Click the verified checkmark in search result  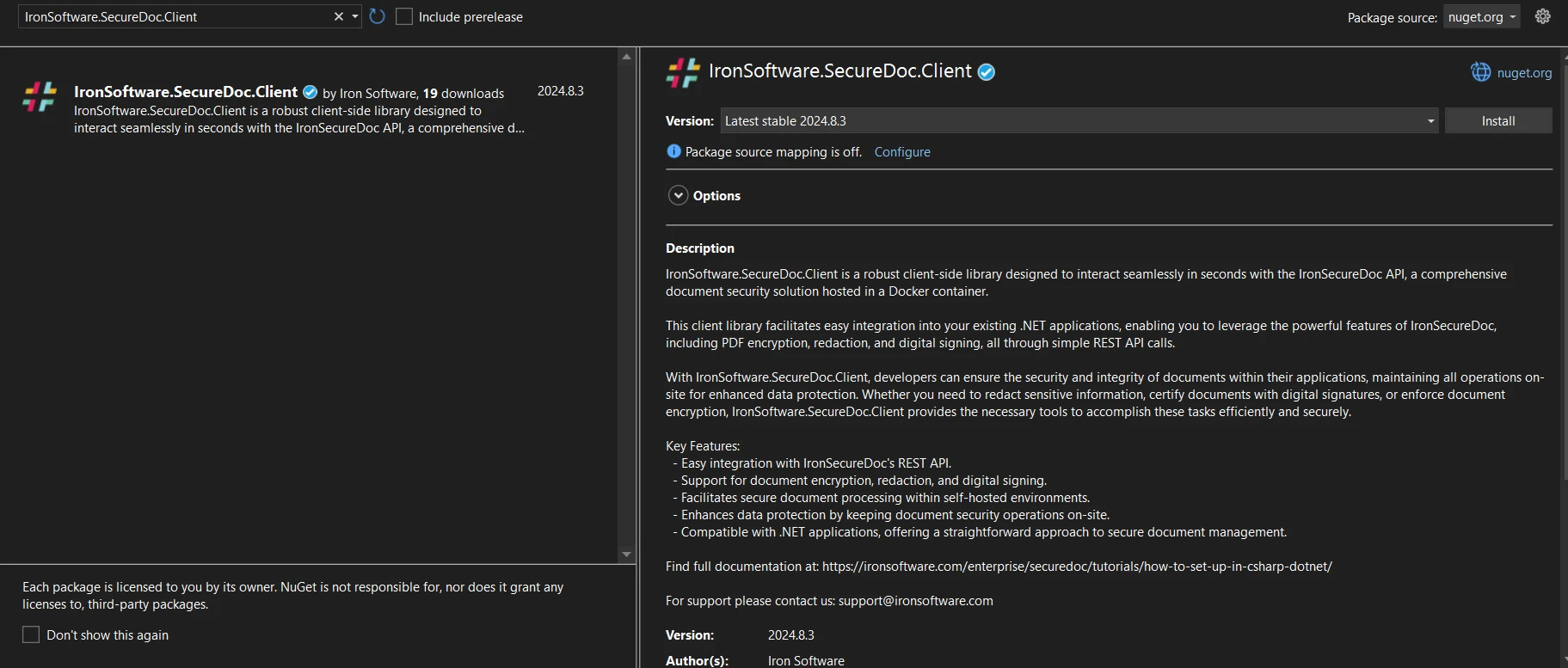311,92
